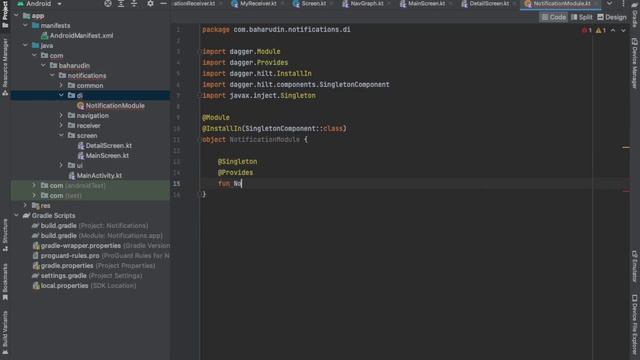Viewport: 640px width, 360px height.
Task: Open Structure tool window
Action: click(5, 236)
